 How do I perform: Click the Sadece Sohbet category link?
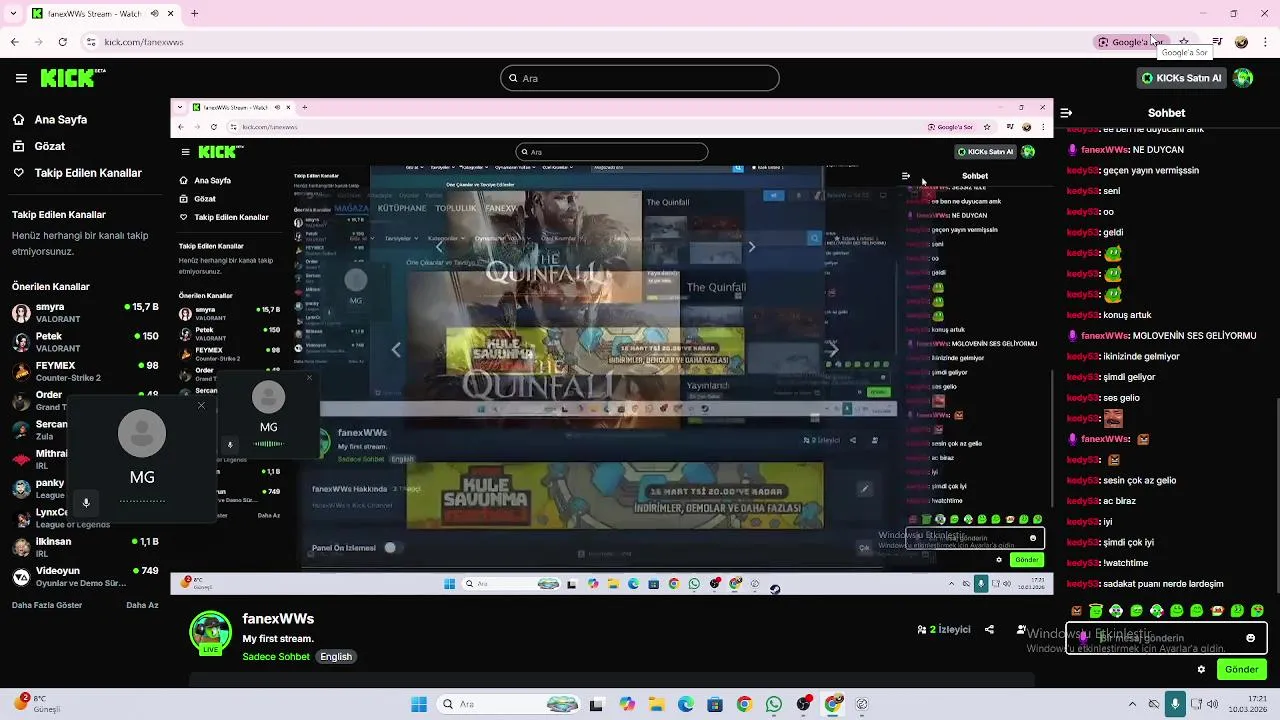(276, 657)
